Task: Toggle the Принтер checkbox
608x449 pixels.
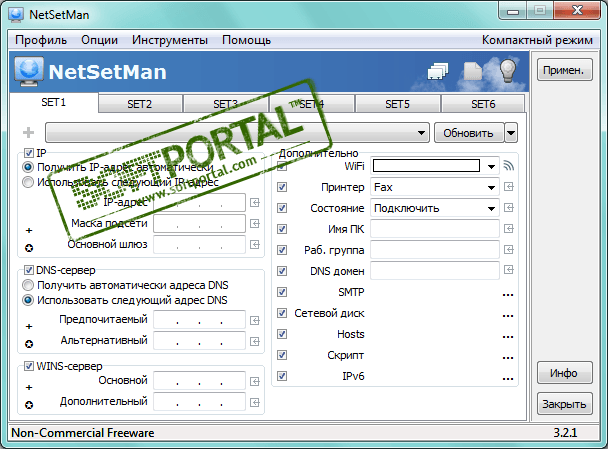Action: (x=282, y=187)
